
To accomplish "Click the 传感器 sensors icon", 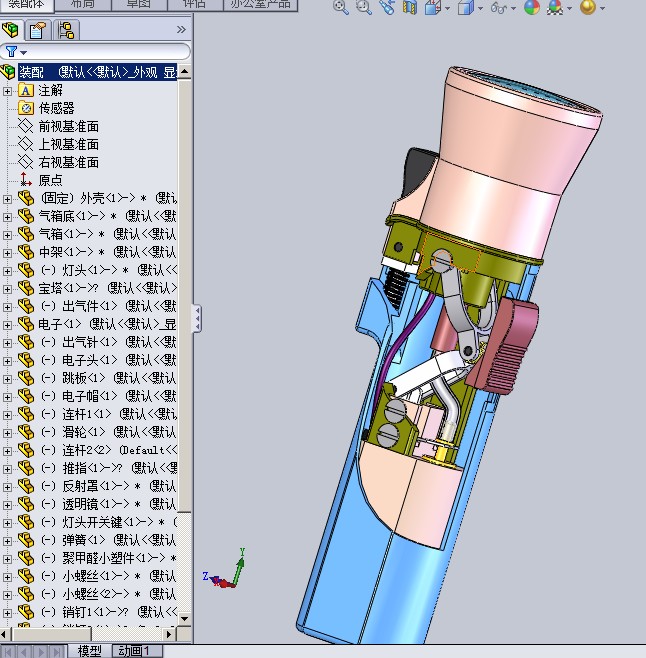I will pyautogui.click(x=26, y=108).
